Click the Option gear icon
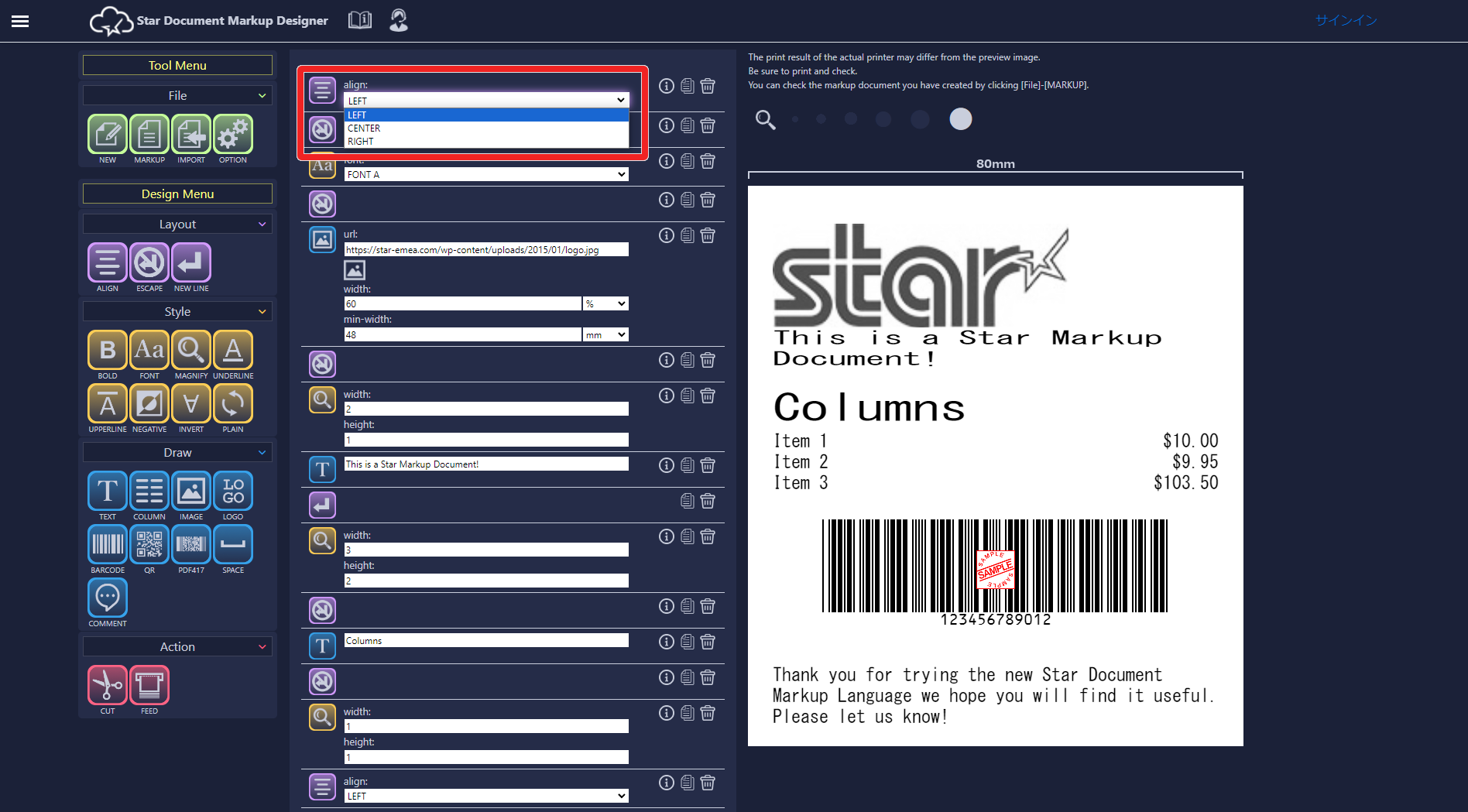Viewport: 1468px width, 812px height. click(x=233, y=135)
